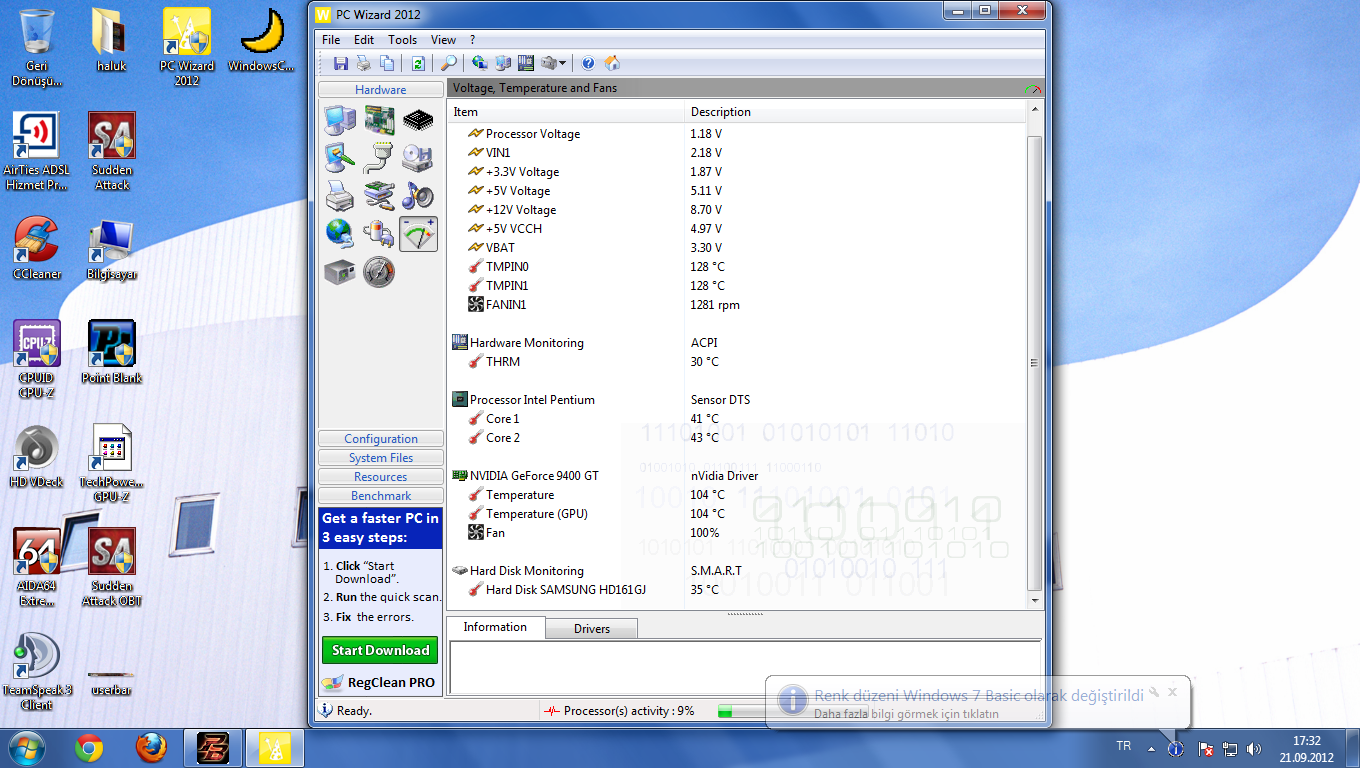
Task: Select the I/O Ports cable connector icon
Action: (379, 158)
